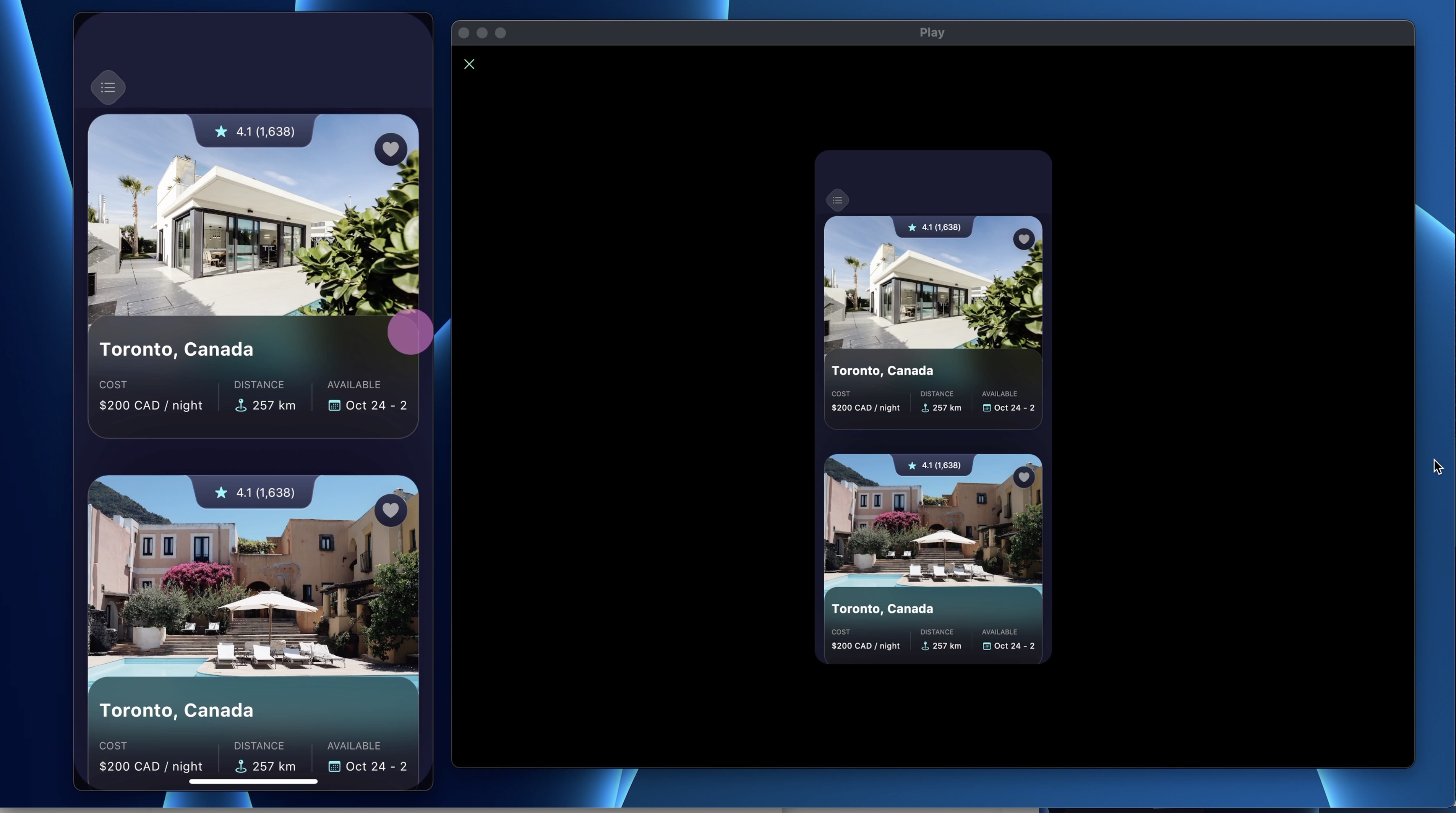Screen dimensions: 1456x813
Task: Click star rating badge on Play window top card
Action: click(x=934, y=227)
